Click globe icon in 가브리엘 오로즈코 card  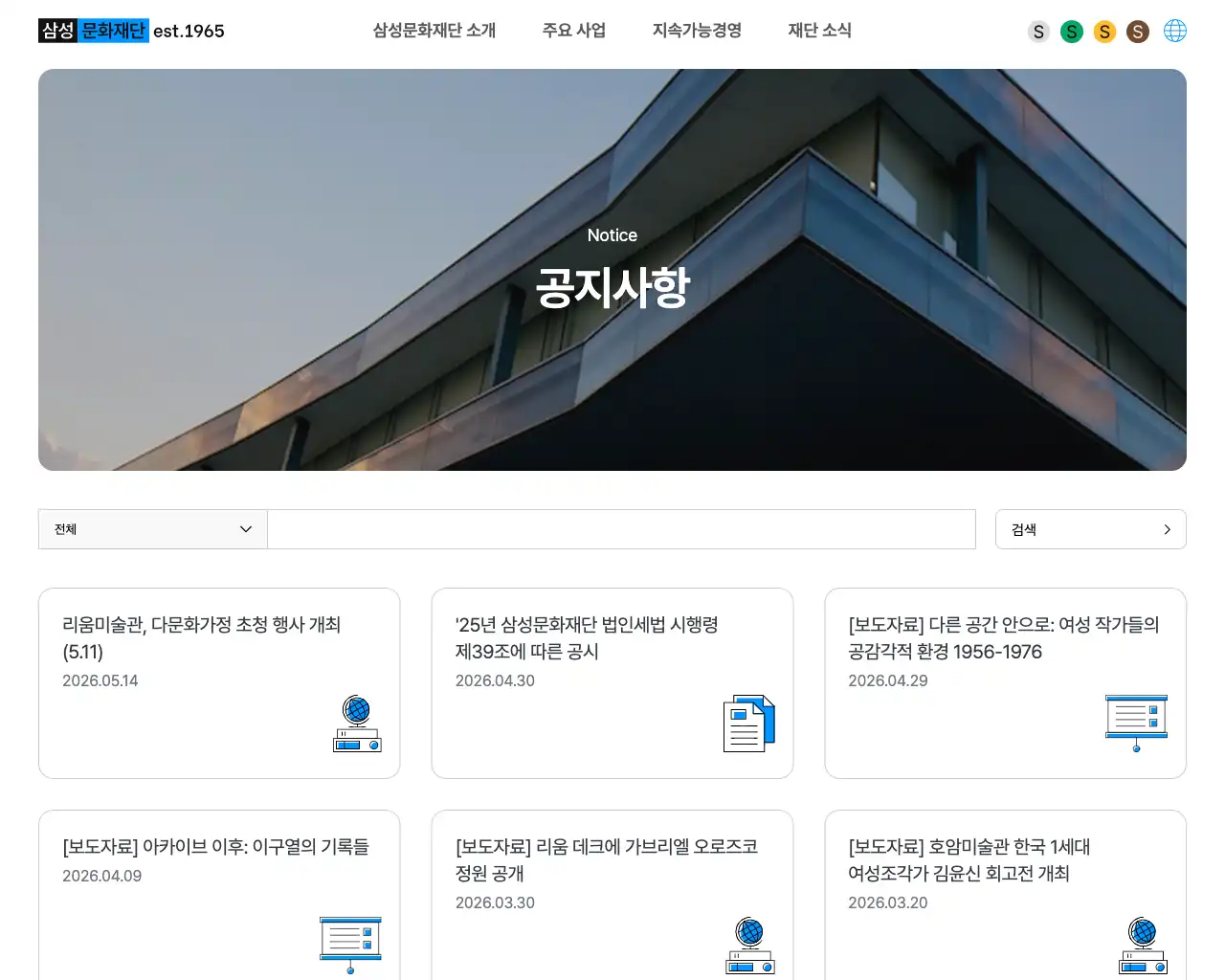click(750, 946)
